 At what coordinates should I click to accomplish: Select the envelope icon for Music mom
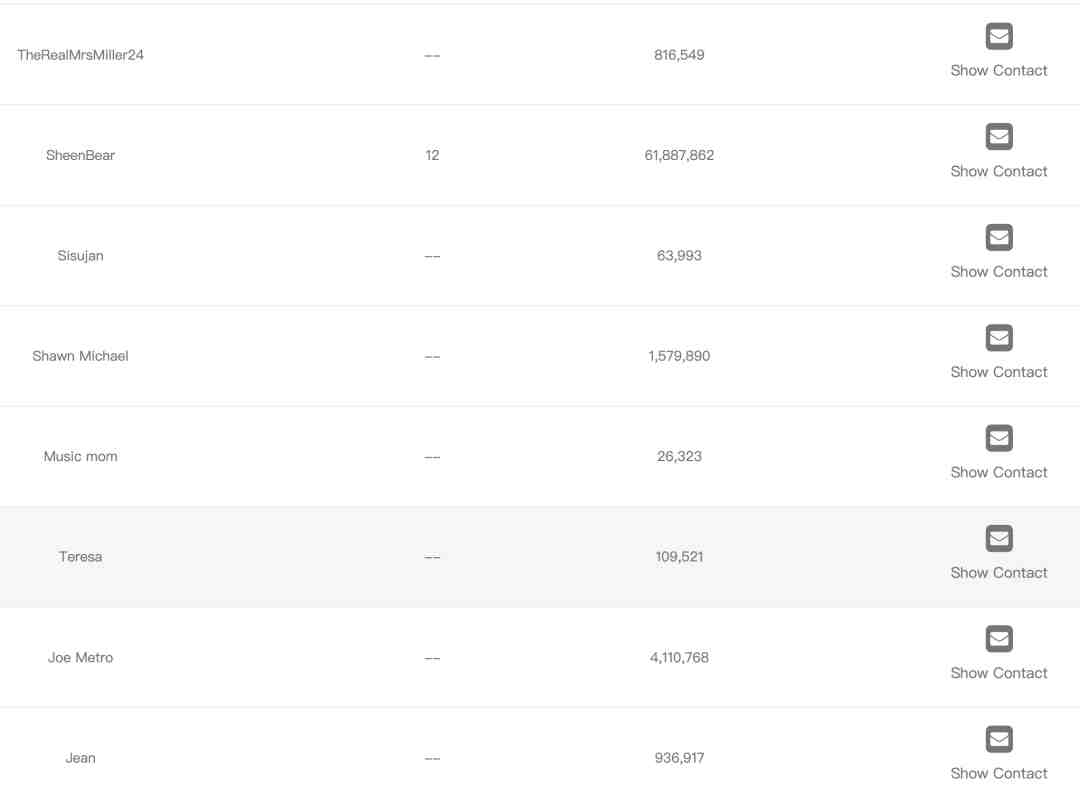click(999, 439)
